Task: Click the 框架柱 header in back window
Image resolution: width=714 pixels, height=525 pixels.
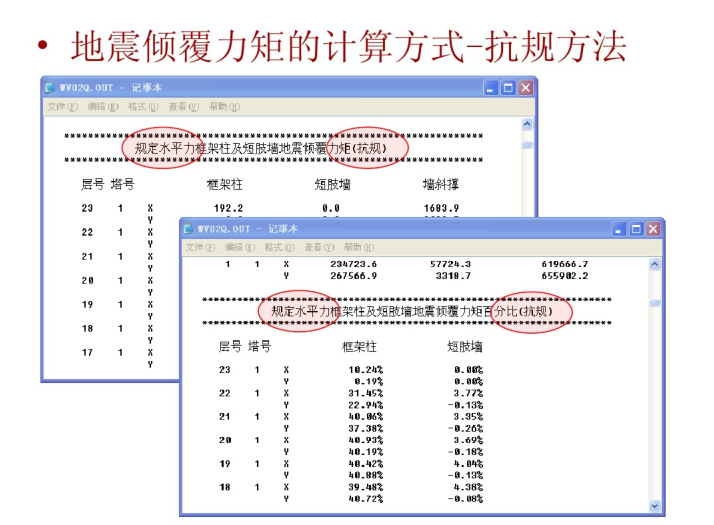Action: (x=224, y=184)
